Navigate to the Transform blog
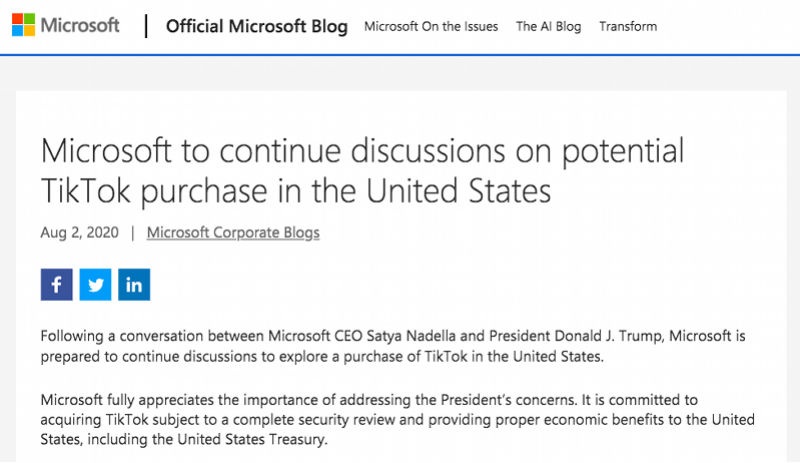 pyautogui.click(x=628, y=27)
